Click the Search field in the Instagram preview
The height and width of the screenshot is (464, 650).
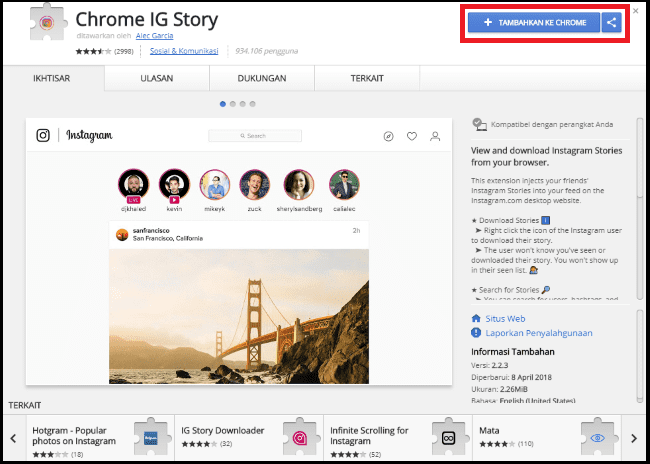pyautogui.click(x=255, y=136)
